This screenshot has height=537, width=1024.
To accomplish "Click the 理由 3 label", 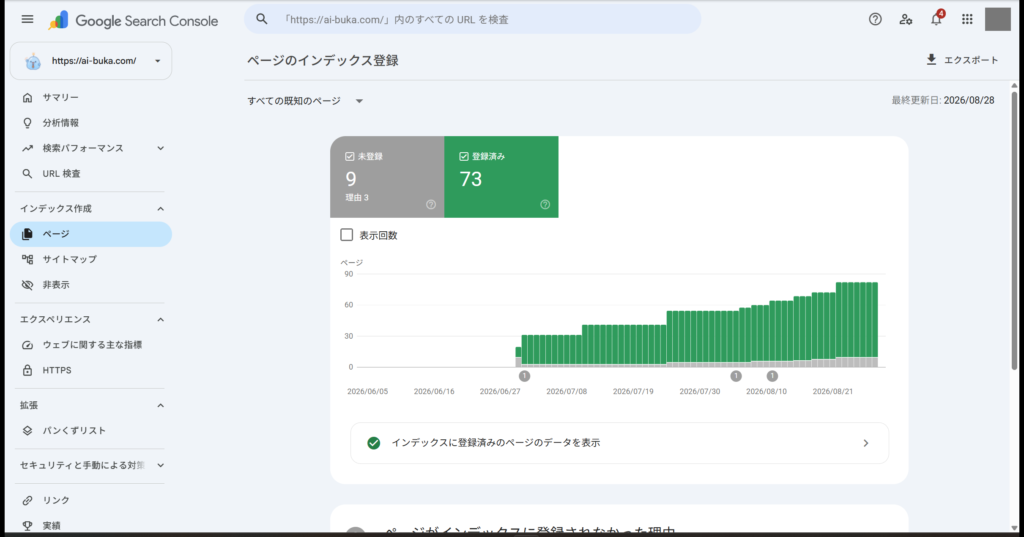I will tap(357, 197).
